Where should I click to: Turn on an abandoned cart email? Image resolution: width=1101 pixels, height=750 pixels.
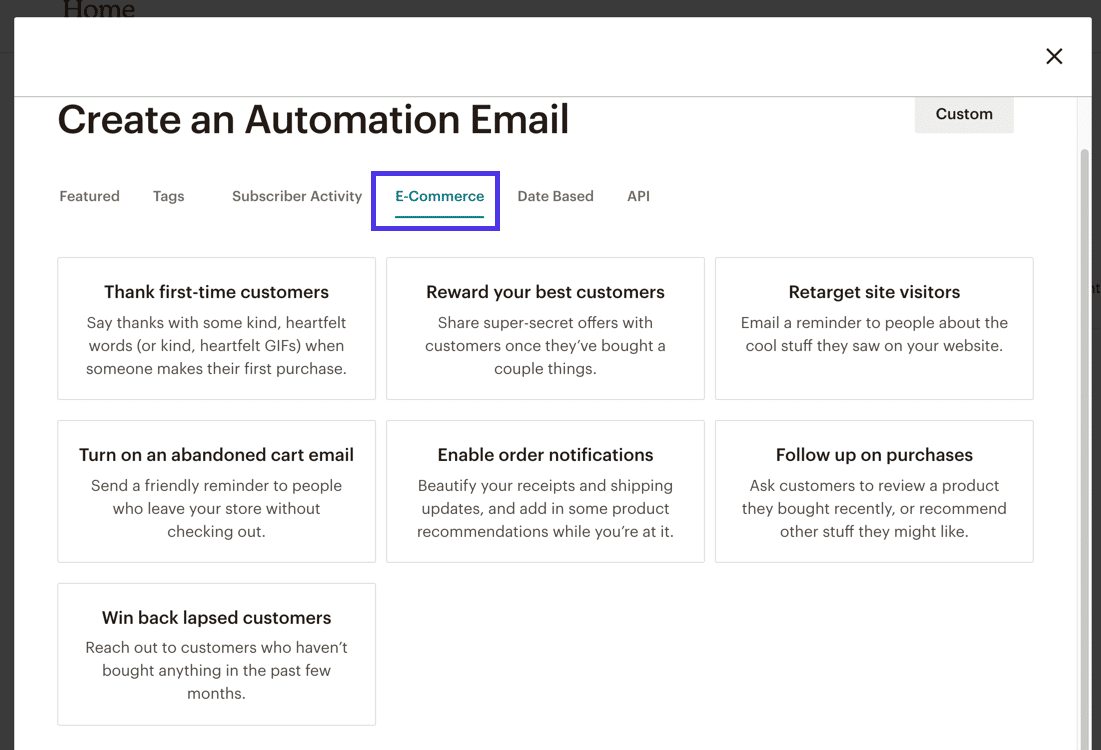[216, 491]
